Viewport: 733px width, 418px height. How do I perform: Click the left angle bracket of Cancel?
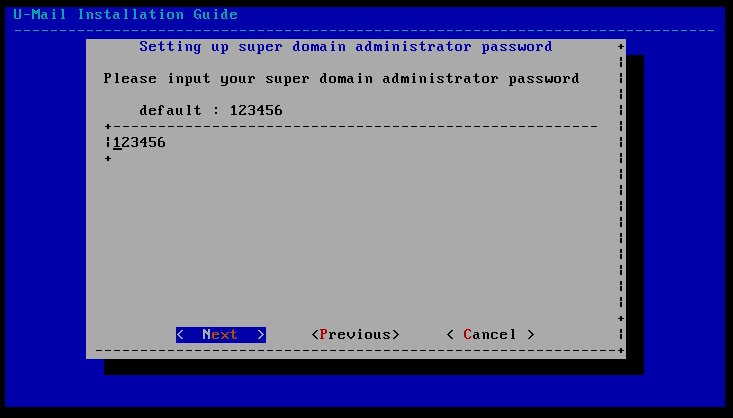coord(450,335)
